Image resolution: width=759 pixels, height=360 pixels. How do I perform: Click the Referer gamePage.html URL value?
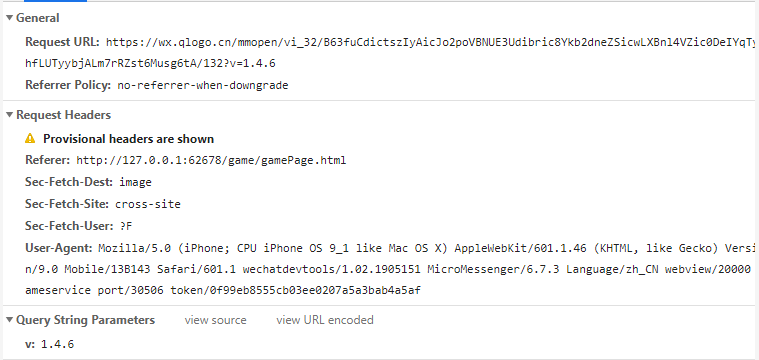(211, 160)
